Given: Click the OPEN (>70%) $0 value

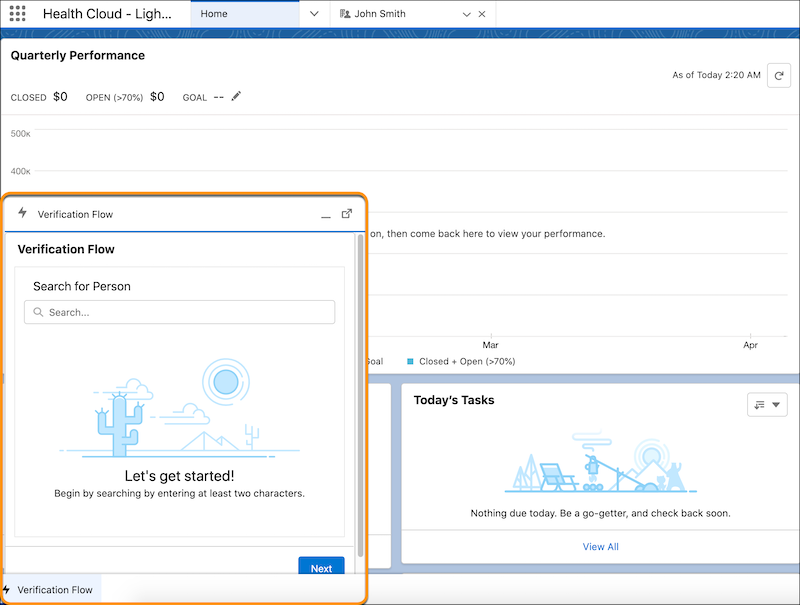Looking at the screenshot, I should pyautogui.click(x=157, y=96).
